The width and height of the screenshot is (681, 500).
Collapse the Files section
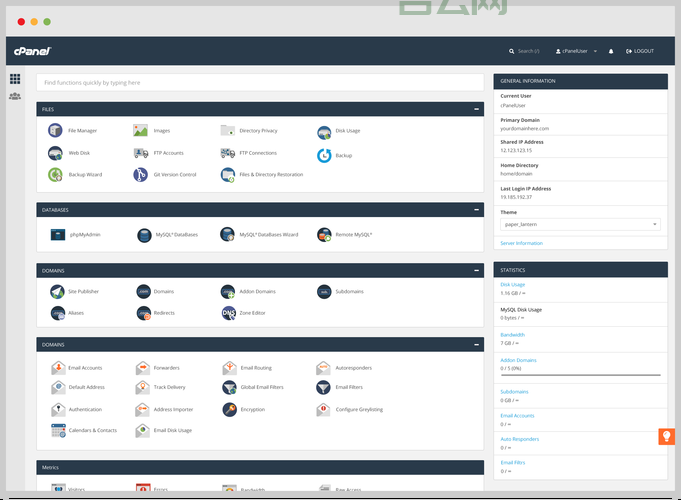tap(476, 109)
